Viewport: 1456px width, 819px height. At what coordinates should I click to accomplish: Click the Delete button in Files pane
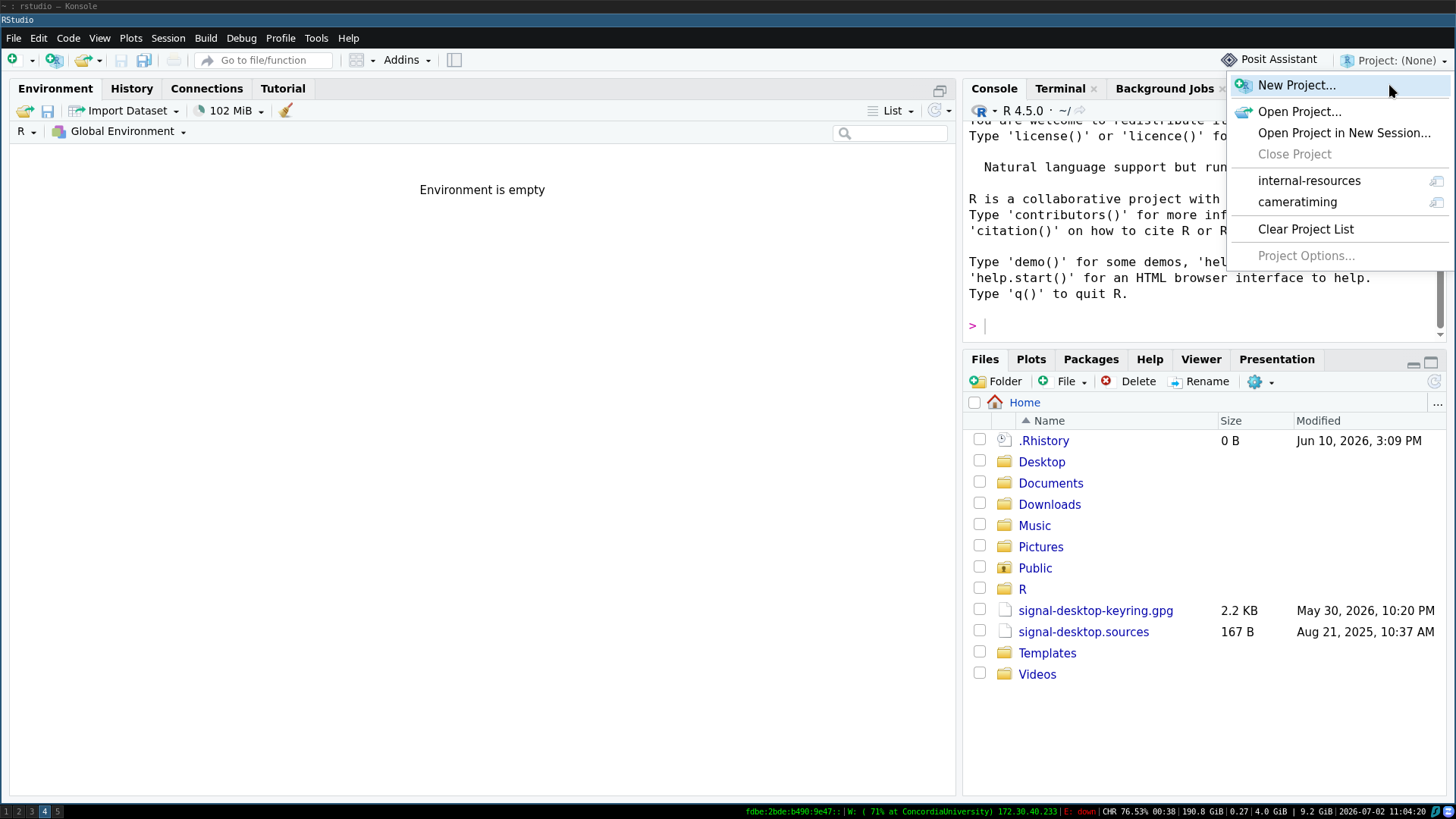click(1128, 381)
